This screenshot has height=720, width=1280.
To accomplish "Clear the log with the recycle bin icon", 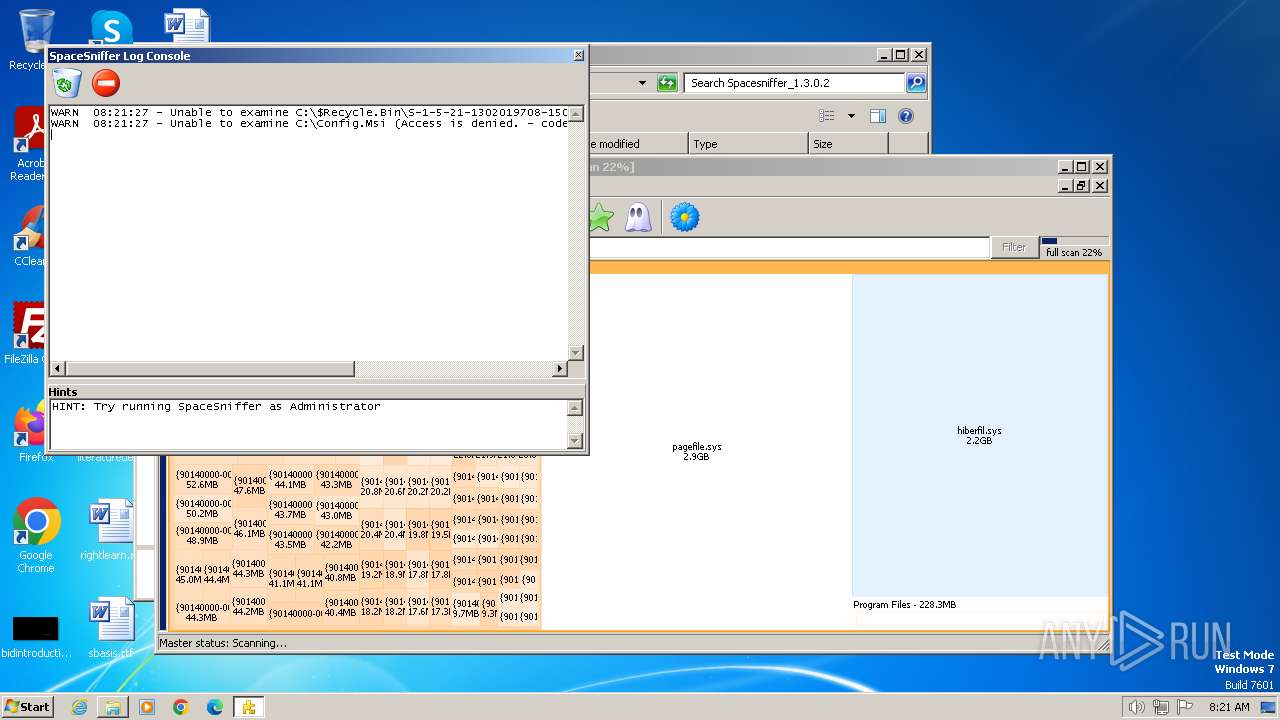I will click(67, 83).
